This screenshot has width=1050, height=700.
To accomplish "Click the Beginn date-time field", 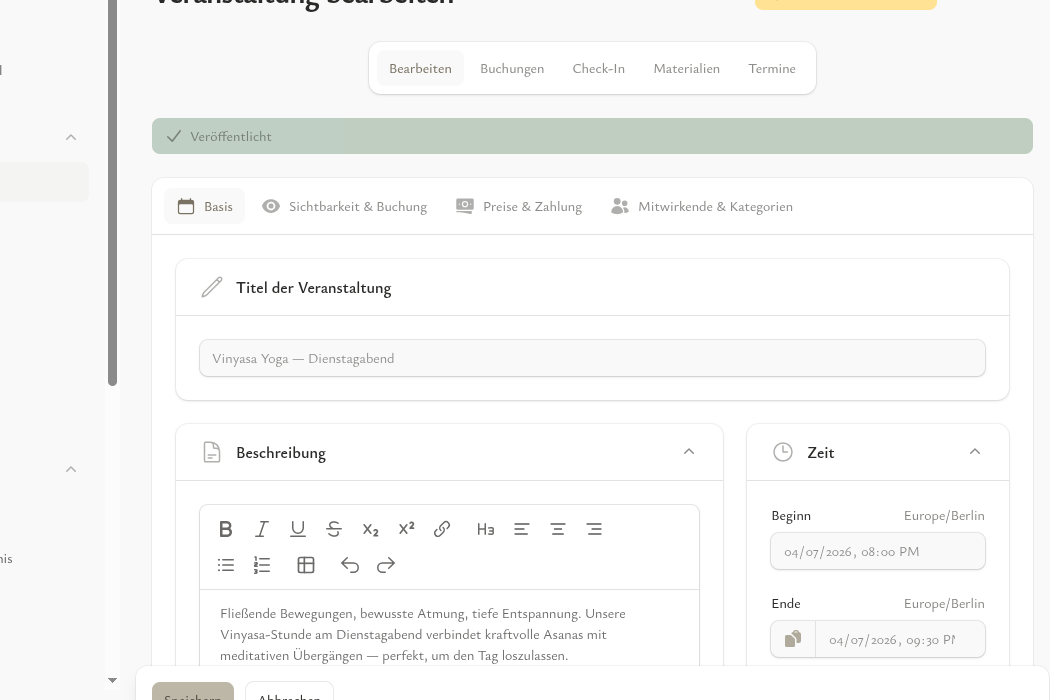I will (x=877, y=551).
